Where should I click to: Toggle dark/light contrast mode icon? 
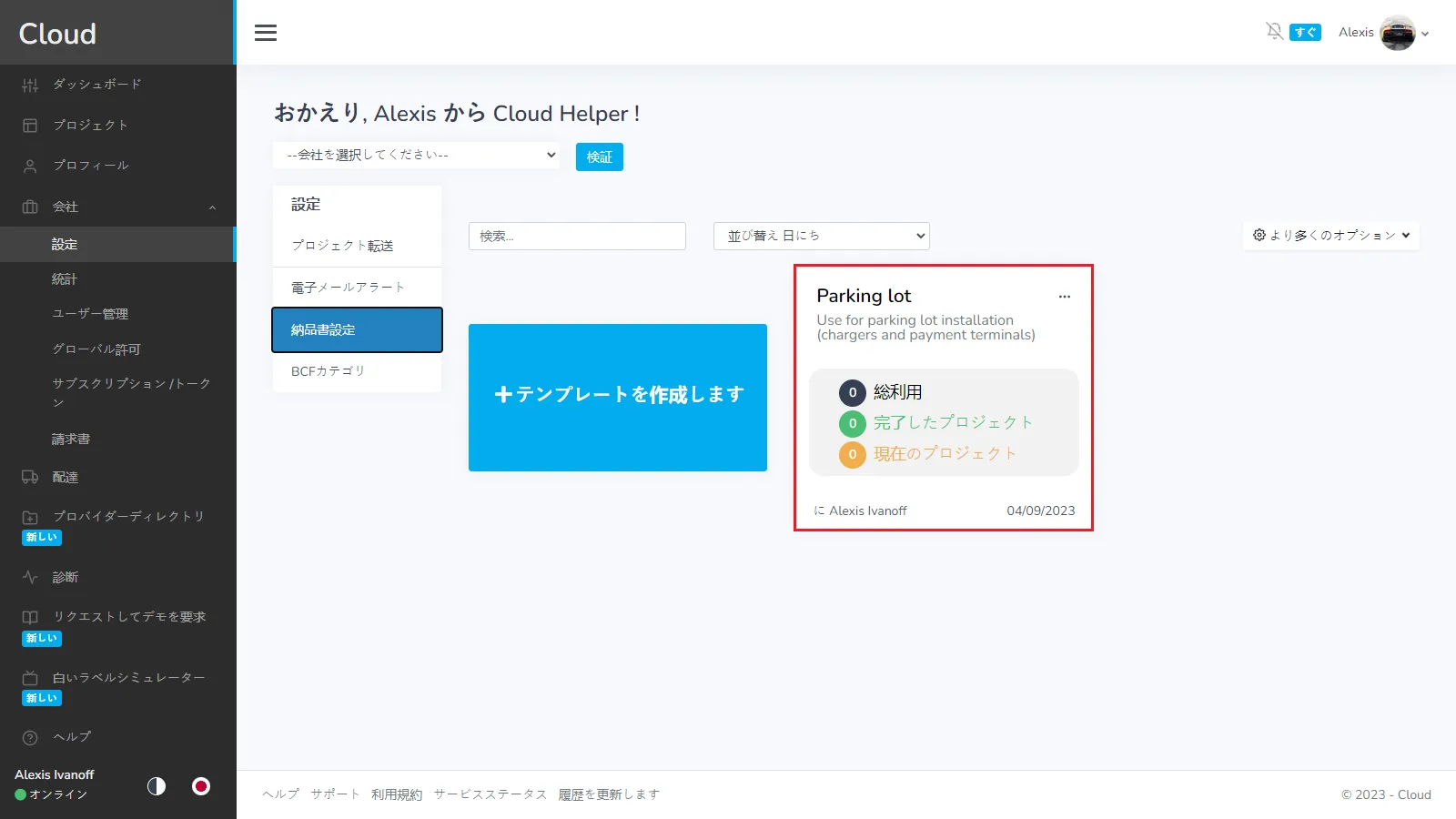[x=157, y=786]
